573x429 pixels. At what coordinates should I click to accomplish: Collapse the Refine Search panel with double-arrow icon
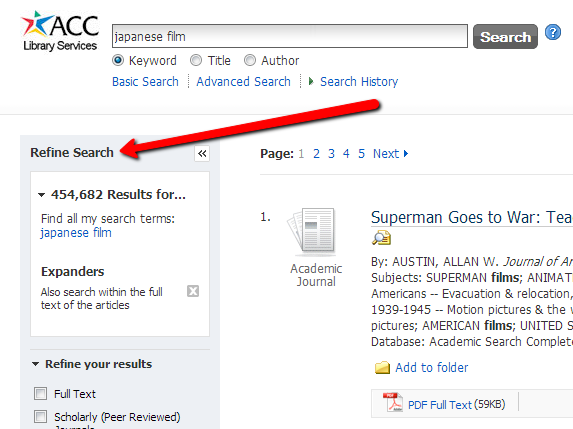click(202, 153)
